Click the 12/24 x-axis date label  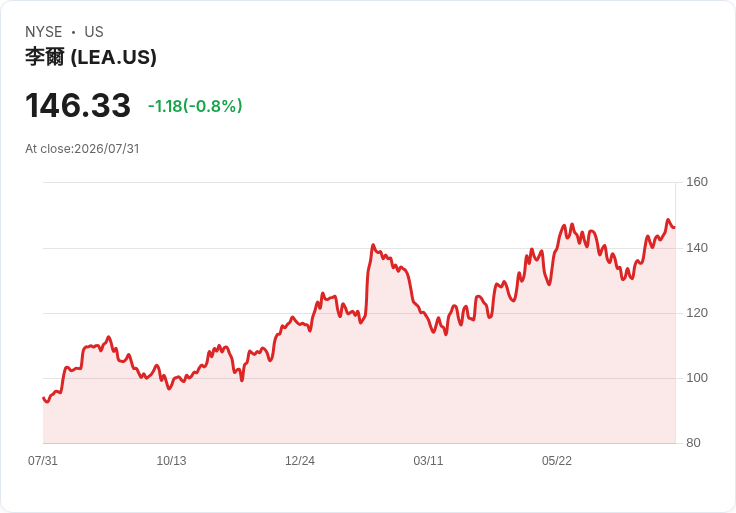pyautogui.click(x=300, y=460)
